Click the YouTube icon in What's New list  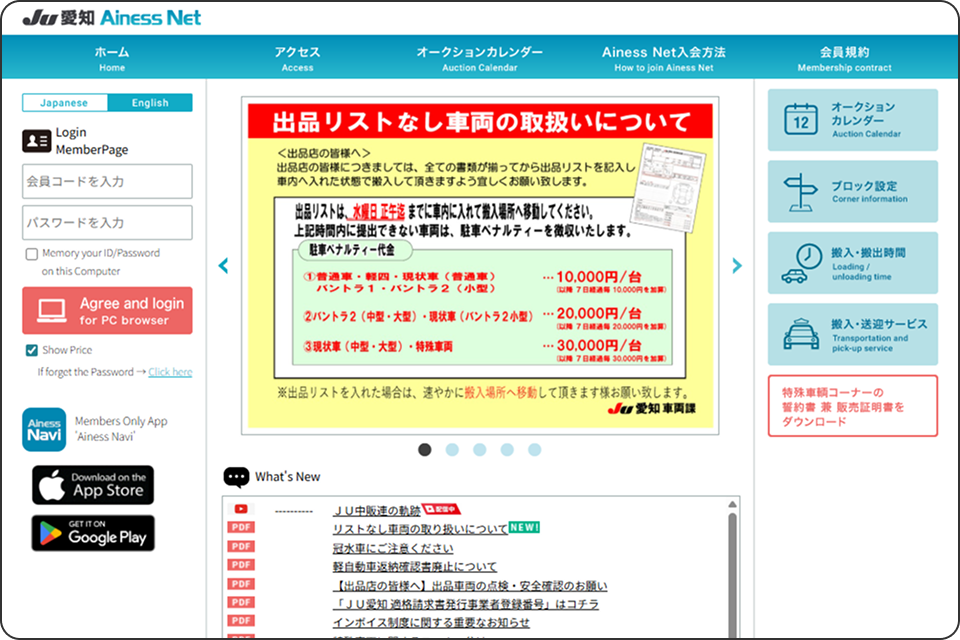(241, 510)
